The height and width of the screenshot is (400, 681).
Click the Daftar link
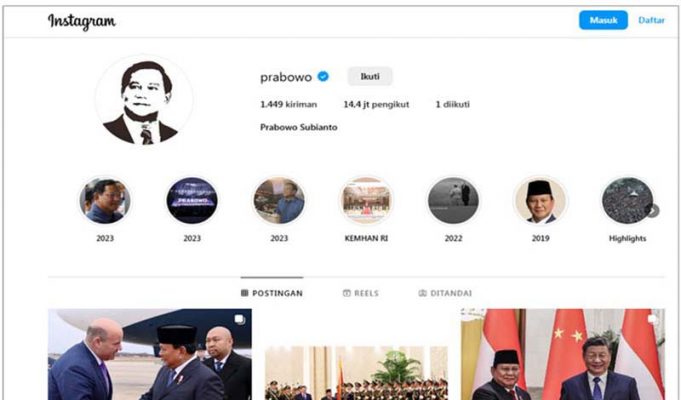(651, 20)
